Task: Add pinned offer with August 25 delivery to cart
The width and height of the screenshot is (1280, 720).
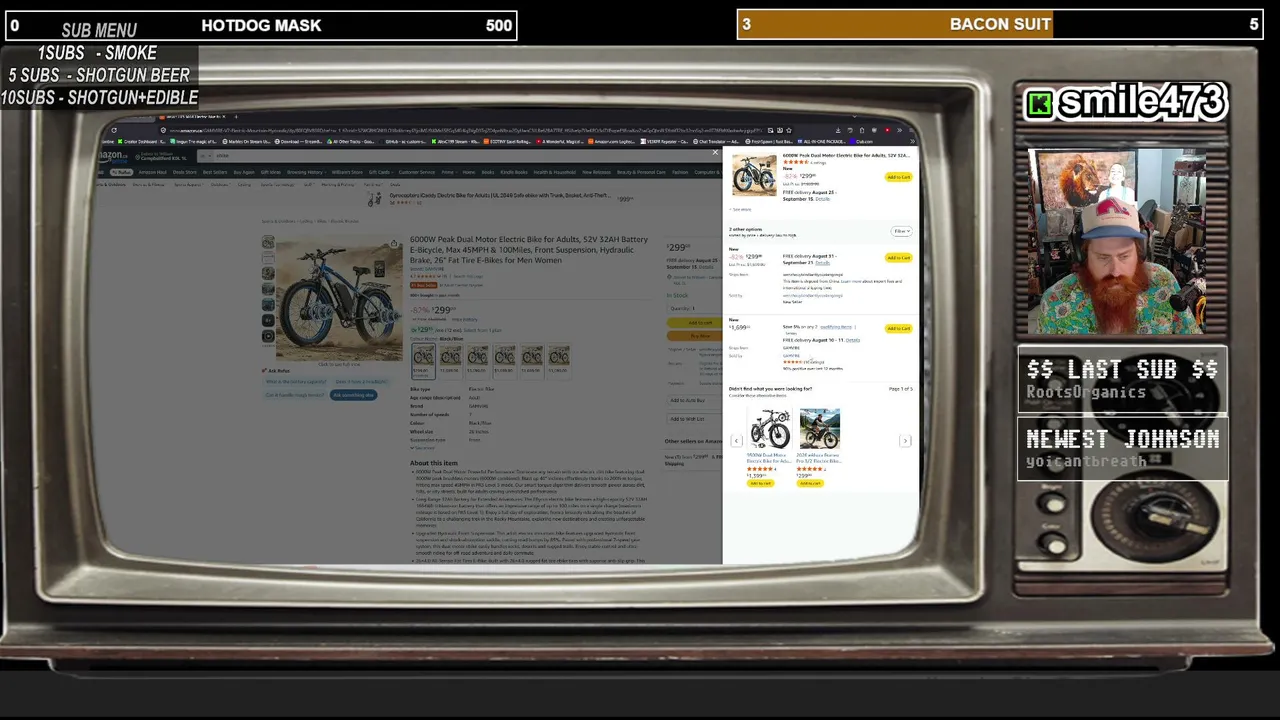Action: [898, 177]
